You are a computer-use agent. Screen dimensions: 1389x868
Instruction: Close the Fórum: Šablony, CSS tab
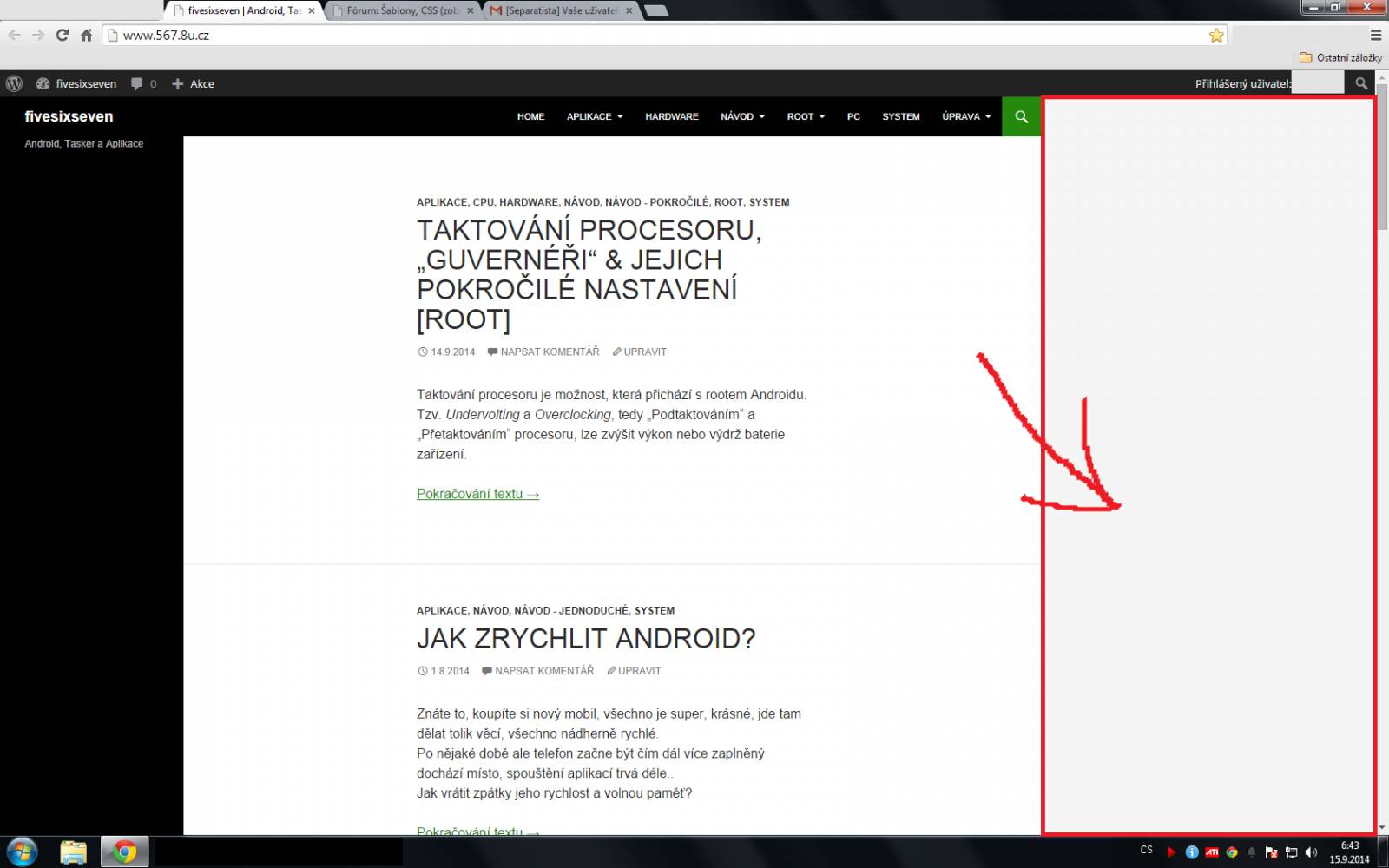[x=471, y=10]
